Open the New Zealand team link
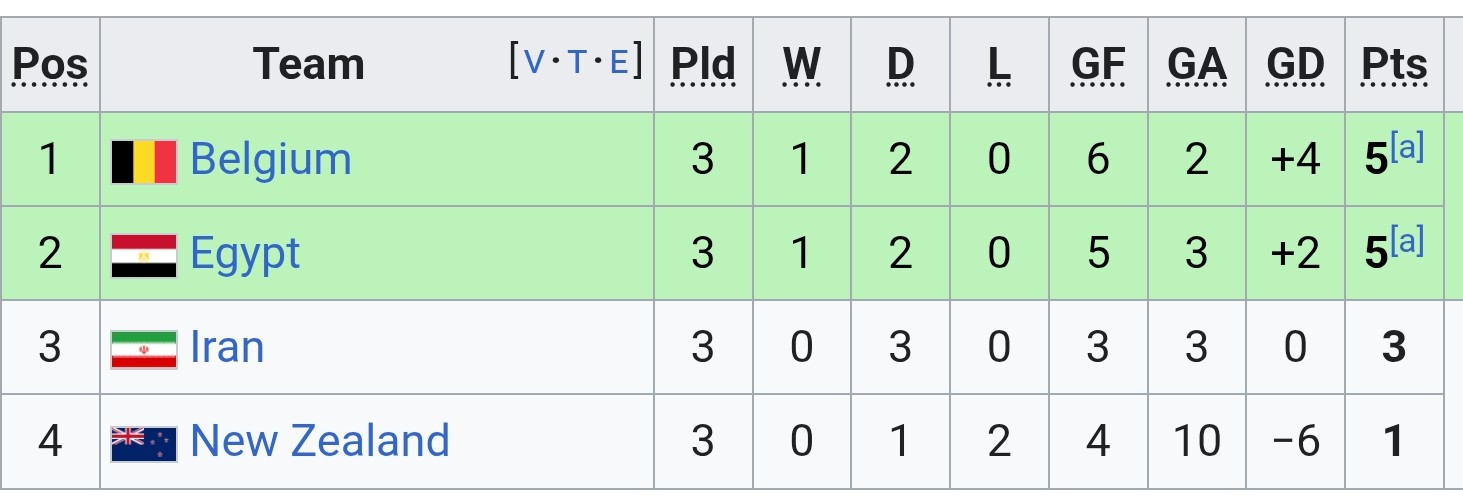Image resolution: width=1463 pixels, height=499 pixels. (x=320, y=441)
